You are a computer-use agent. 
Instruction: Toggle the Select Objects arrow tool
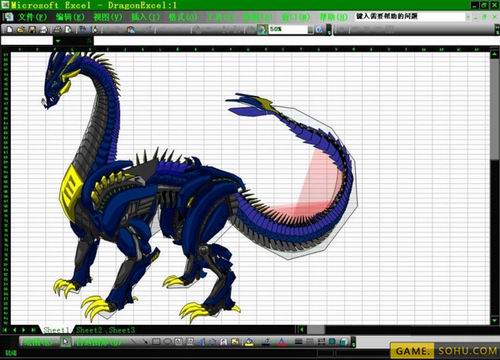[66, 342]
